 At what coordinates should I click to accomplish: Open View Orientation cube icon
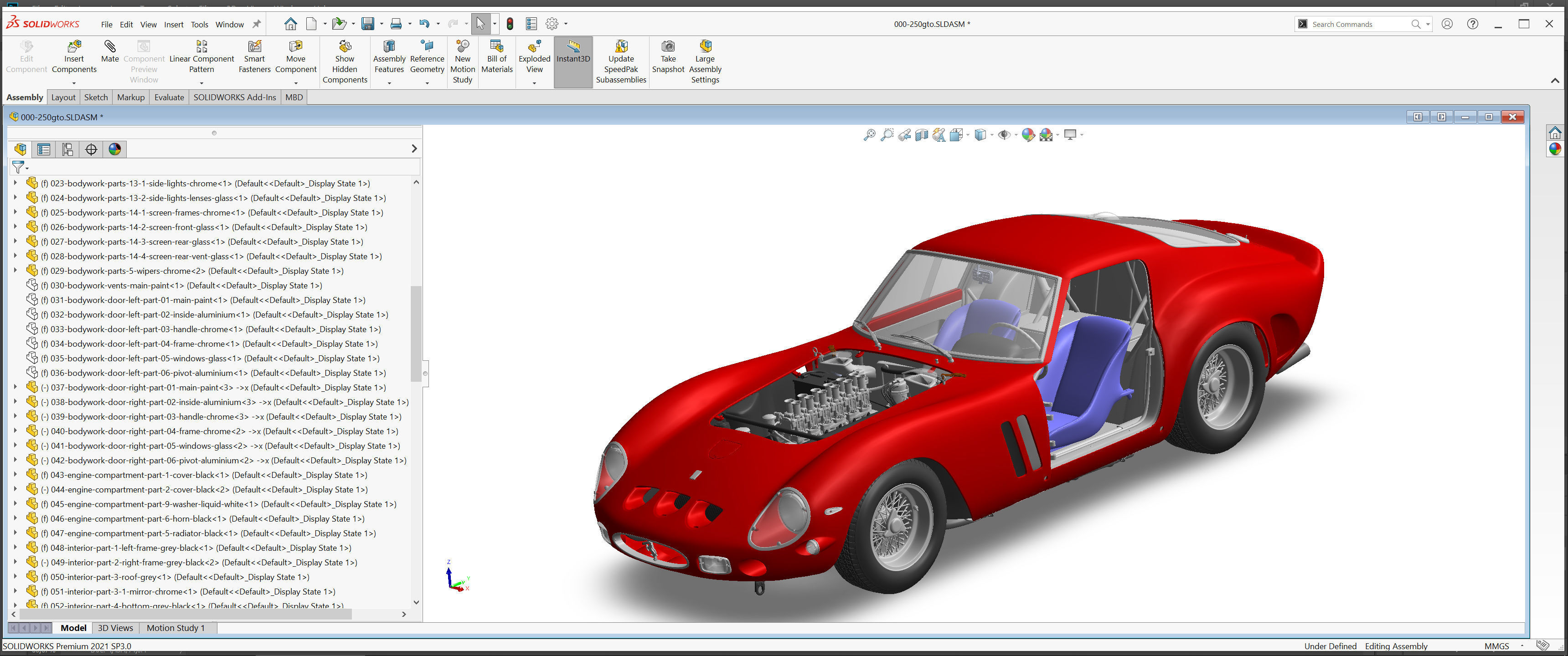[956, 134]
